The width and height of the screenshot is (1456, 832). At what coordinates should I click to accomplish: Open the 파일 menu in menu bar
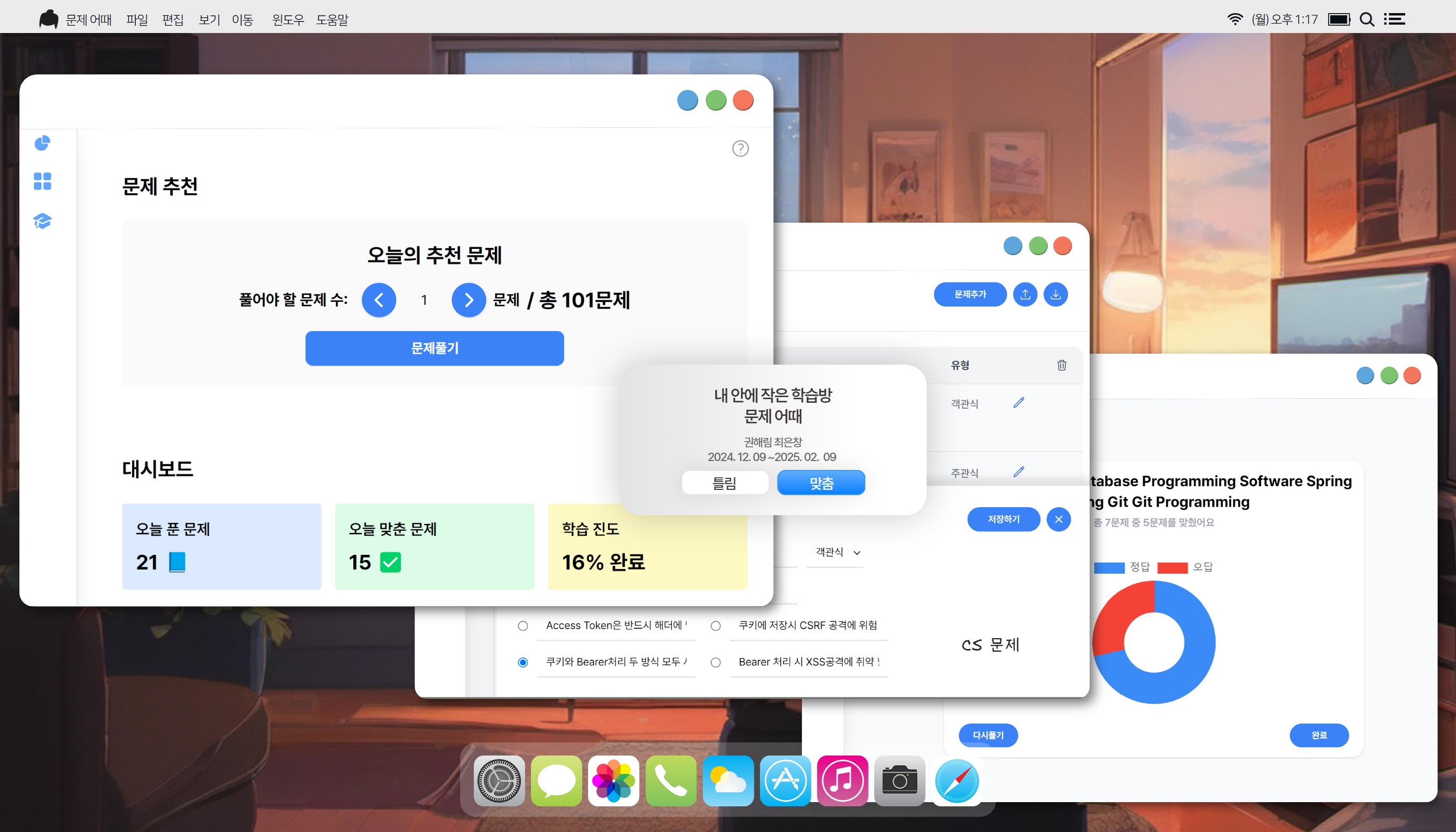coord(137,20)
